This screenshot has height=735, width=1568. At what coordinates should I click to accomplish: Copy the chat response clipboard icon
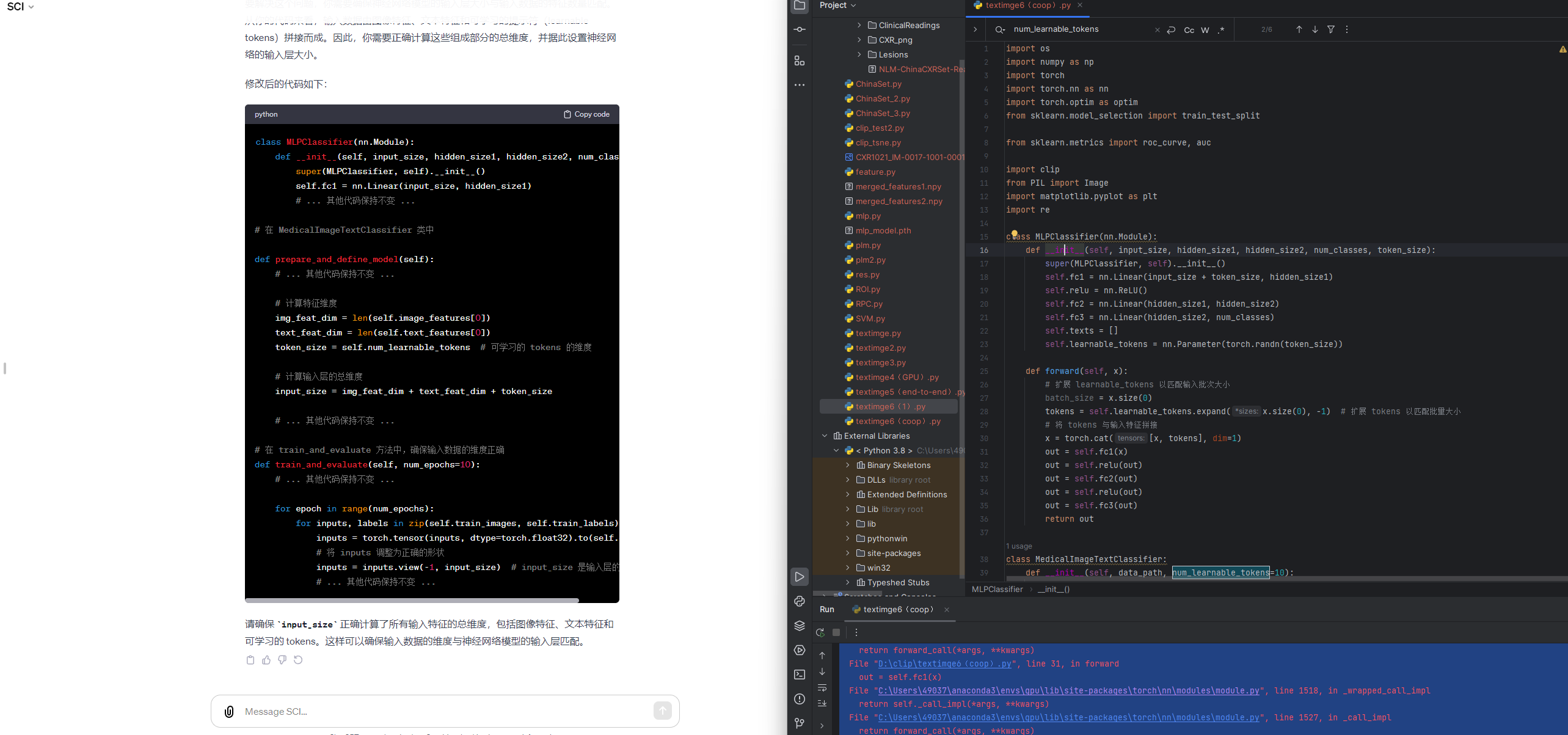pyautogui.click(x=250, y=660)
